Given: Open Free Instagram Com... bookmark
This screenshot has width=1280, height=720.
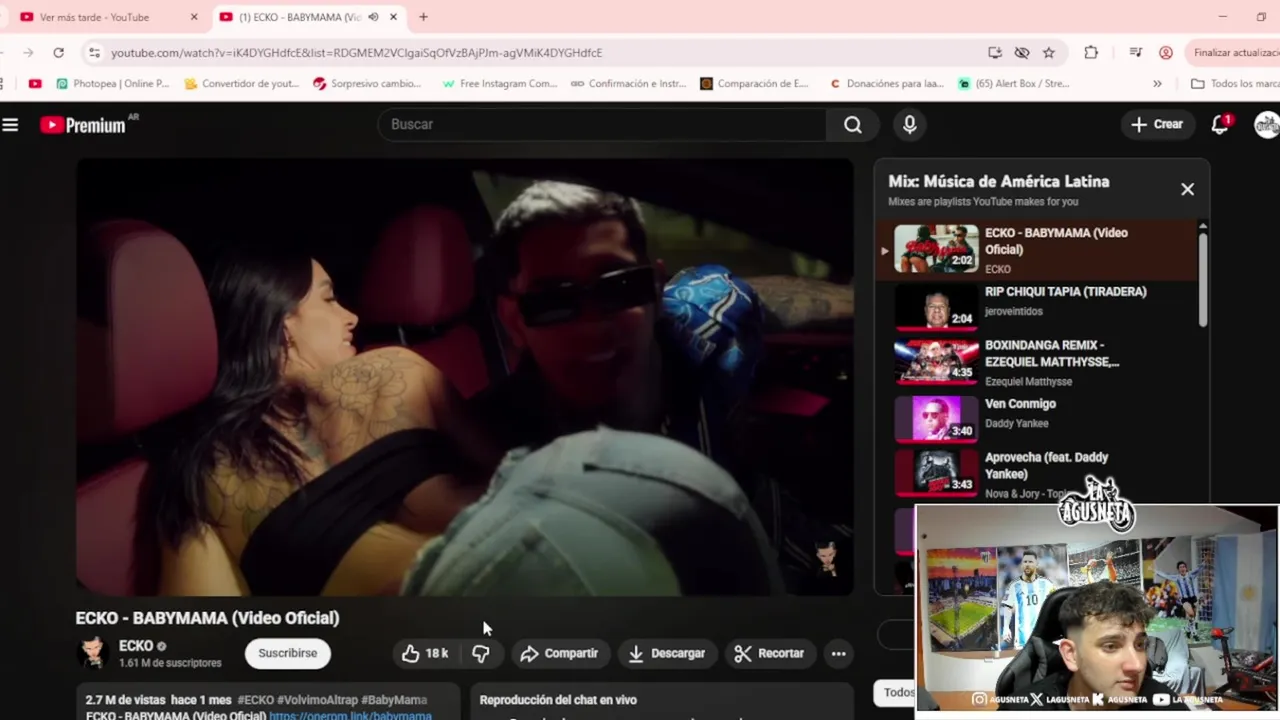Looking at the screenshot, I should point(499,84).
